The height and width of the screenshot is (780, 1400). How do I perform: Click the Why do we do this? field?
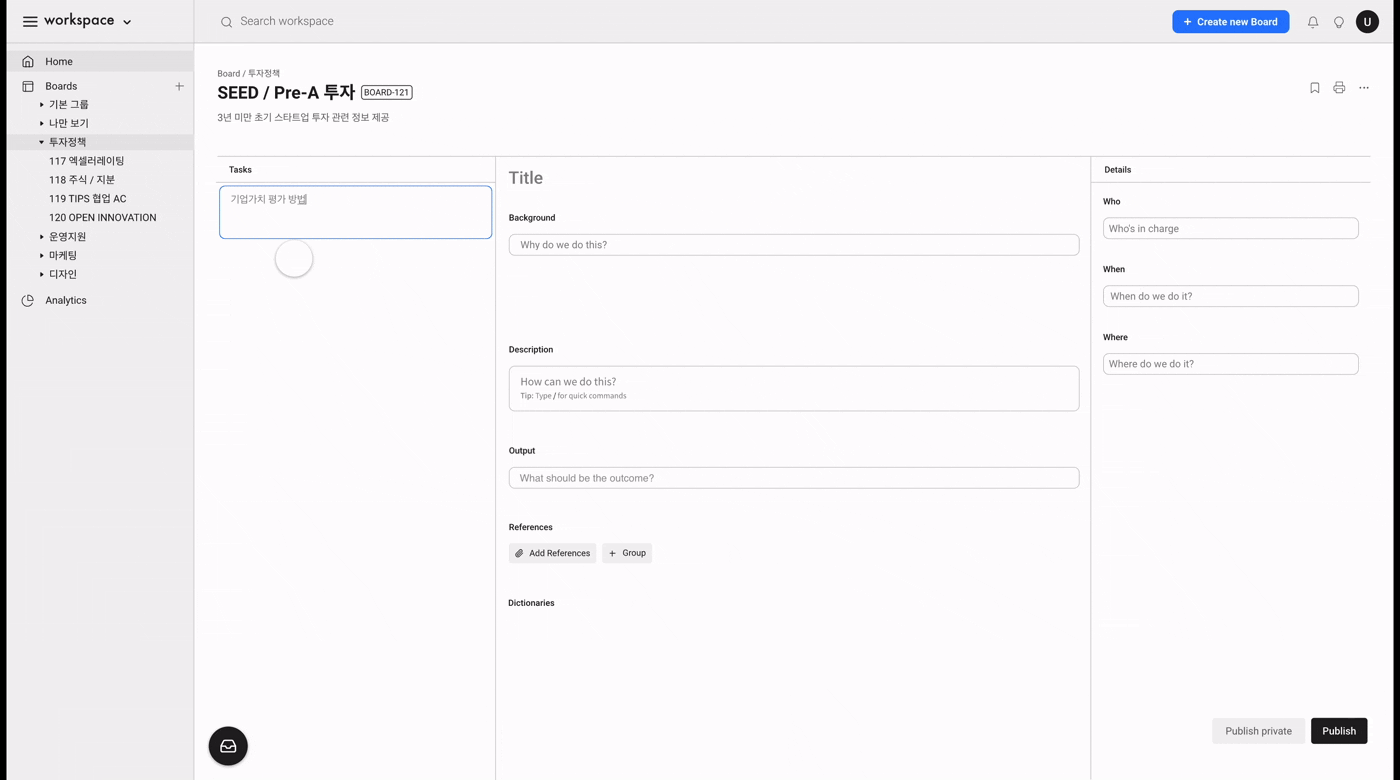(794, 245)
